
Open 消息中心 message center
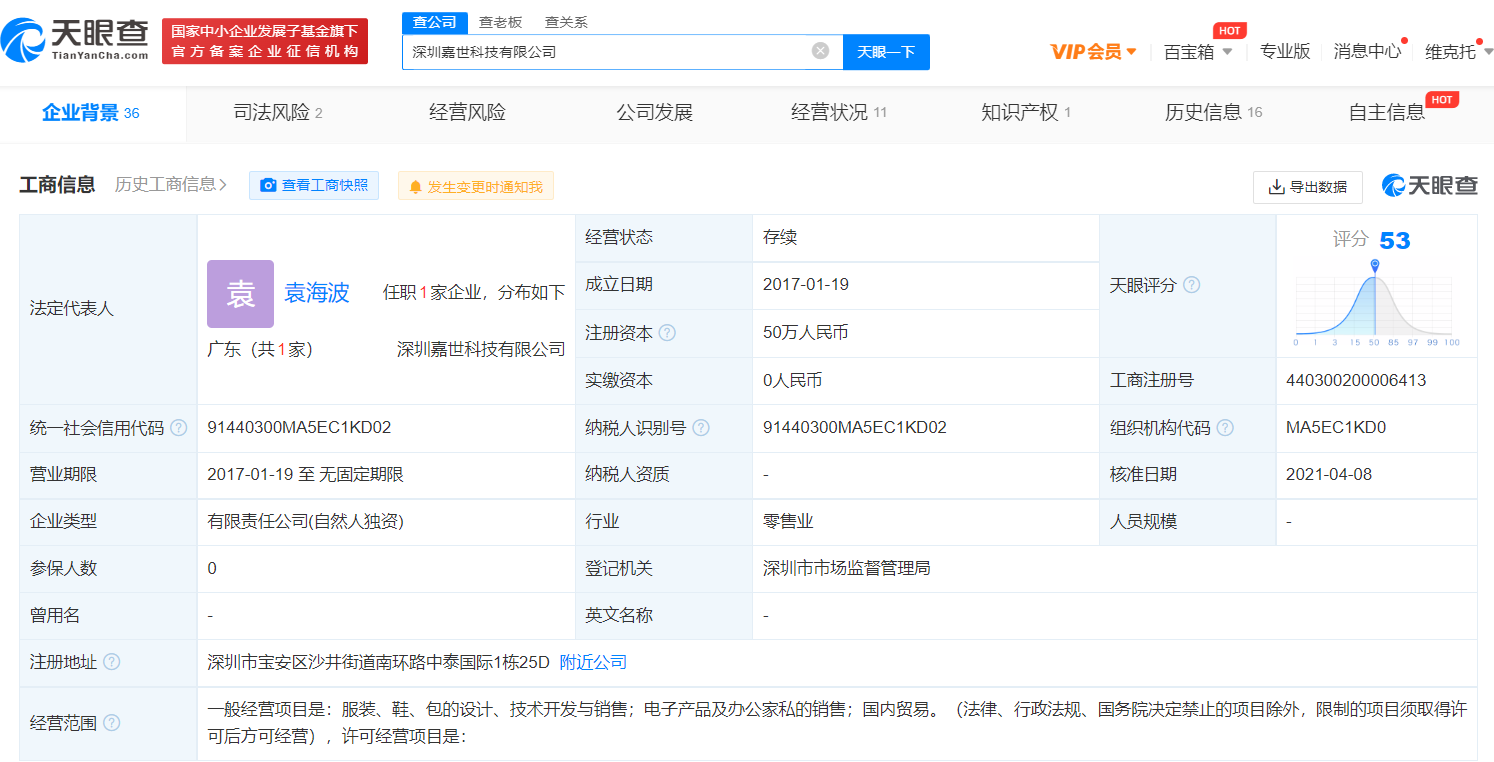(x=1368, y=52)
